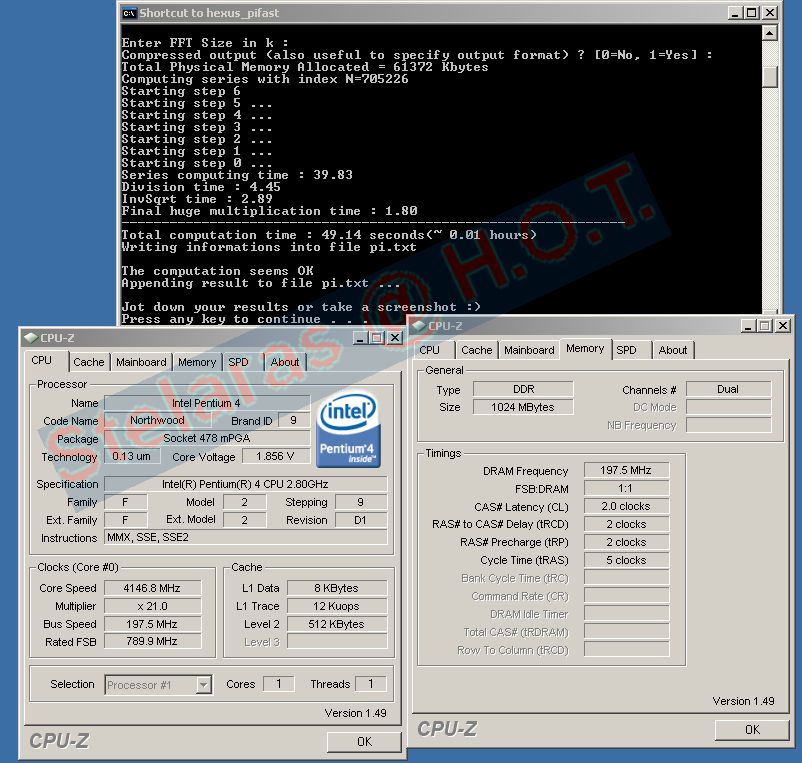Click the console window scrollbar thumb

770,76
